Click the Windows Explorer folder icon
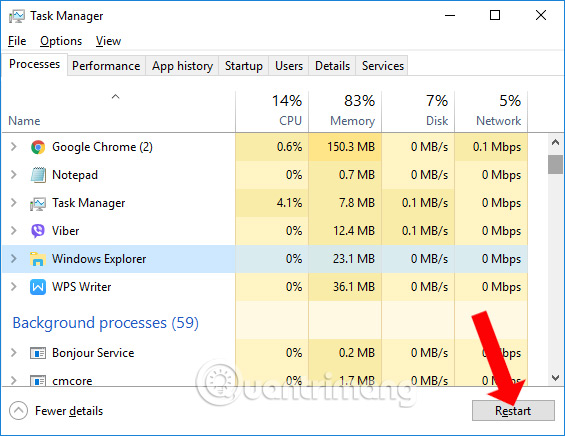Image resolution: width=565 pixels, height=436 pixels. [x=38, y=259]
